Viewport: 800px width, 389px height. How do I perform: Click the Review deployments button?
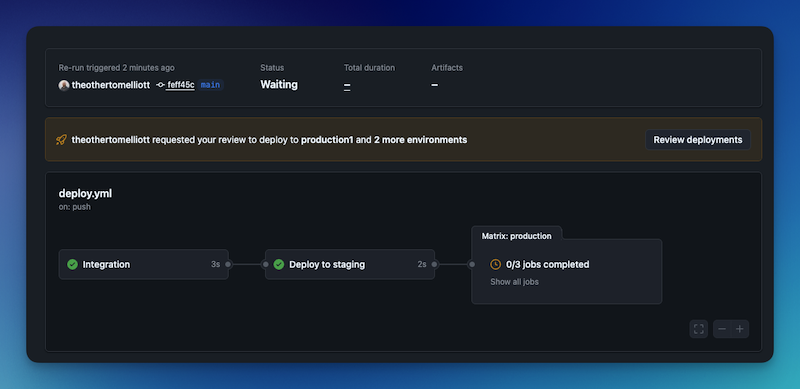(x=697, y=140)
